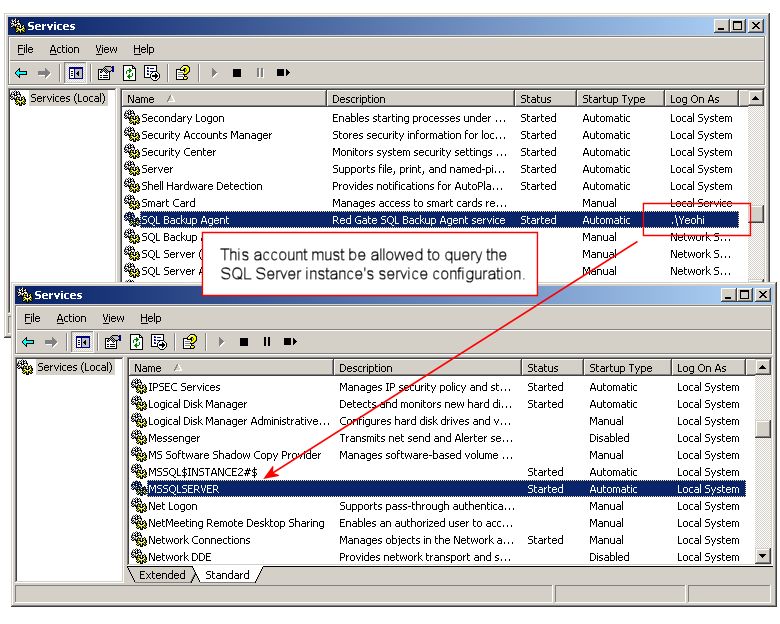Restart Service button in top Services window

[x=283, y=73]
